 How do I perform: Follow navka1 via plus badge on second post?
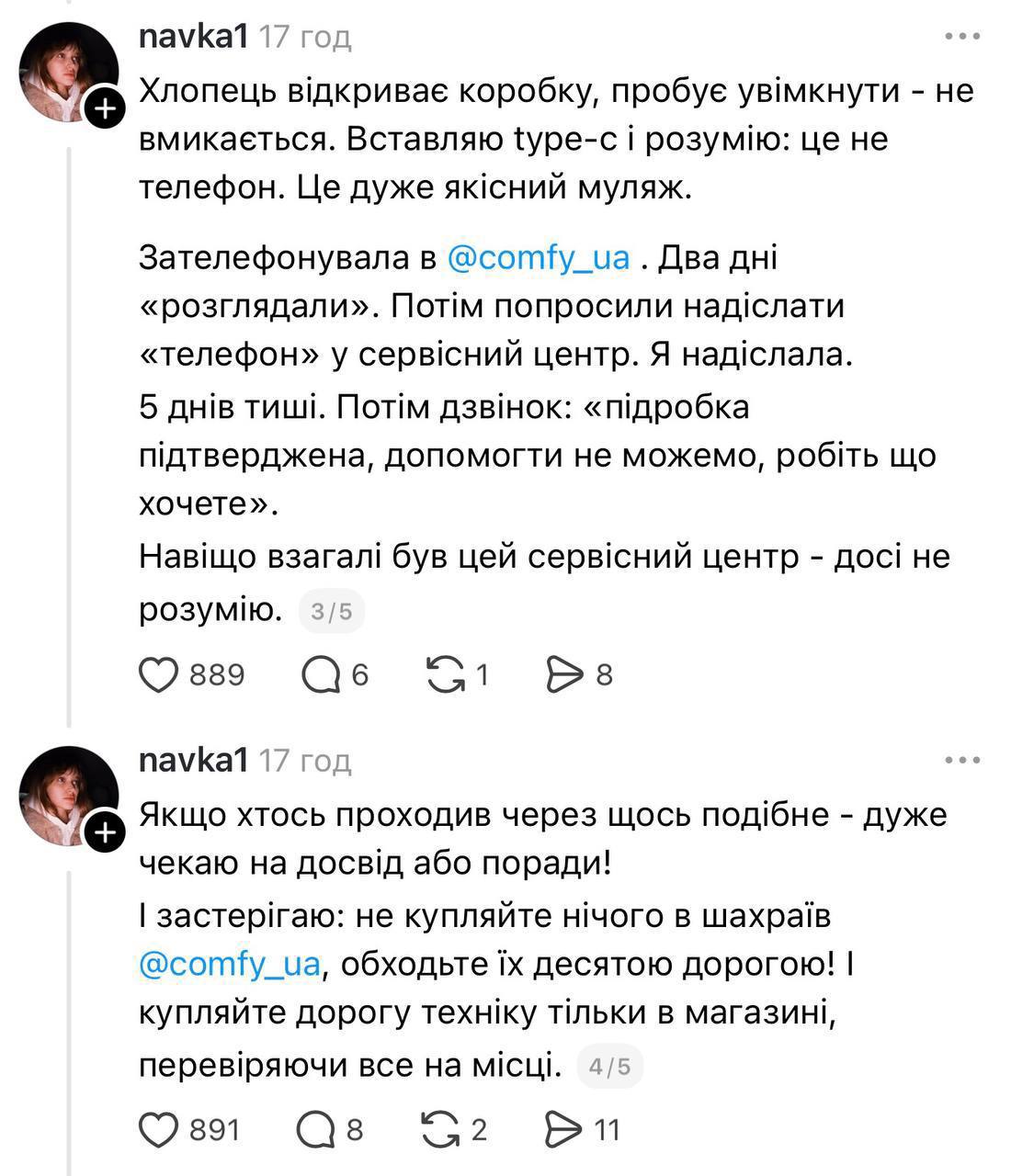pos(105,831)
